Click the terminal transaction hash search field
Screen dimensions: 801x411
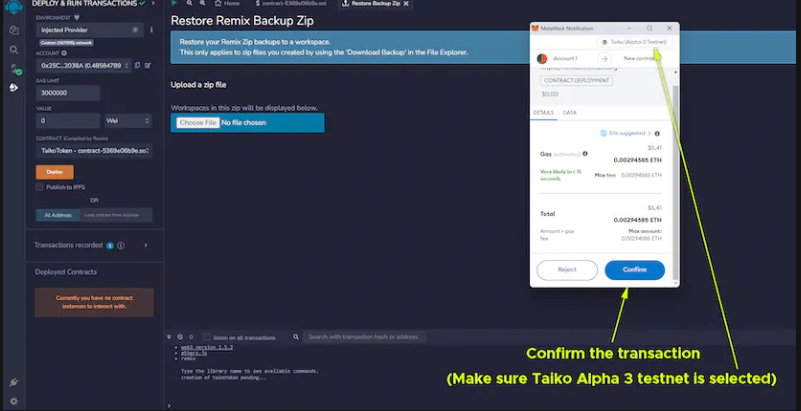364,337
